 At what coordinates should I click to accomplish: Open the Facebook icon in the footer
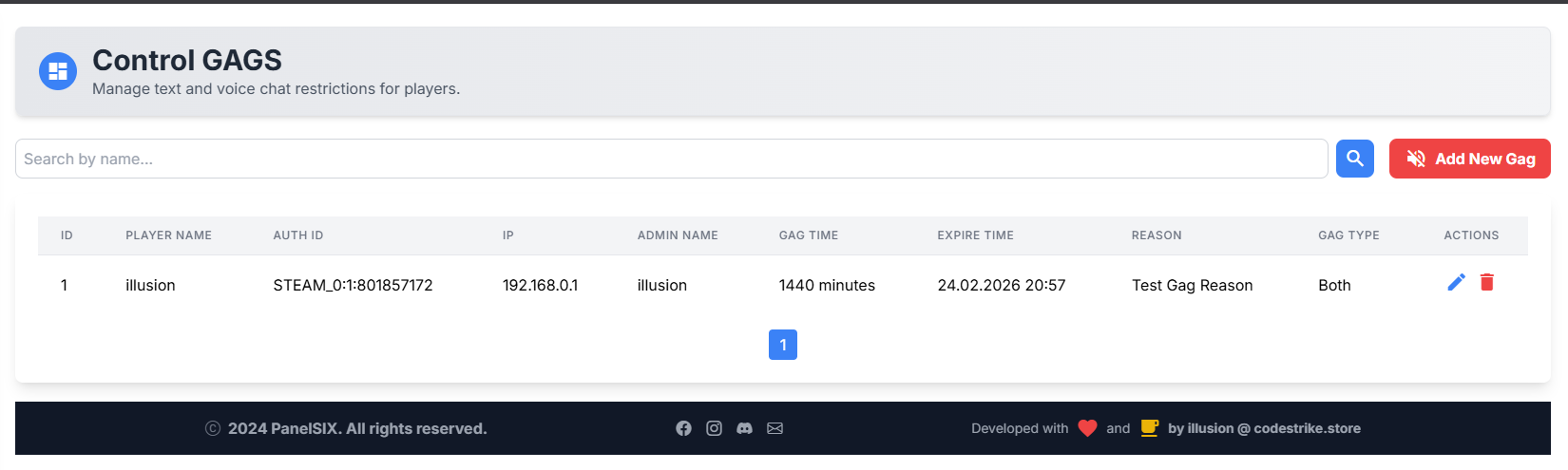coord(683,428)
